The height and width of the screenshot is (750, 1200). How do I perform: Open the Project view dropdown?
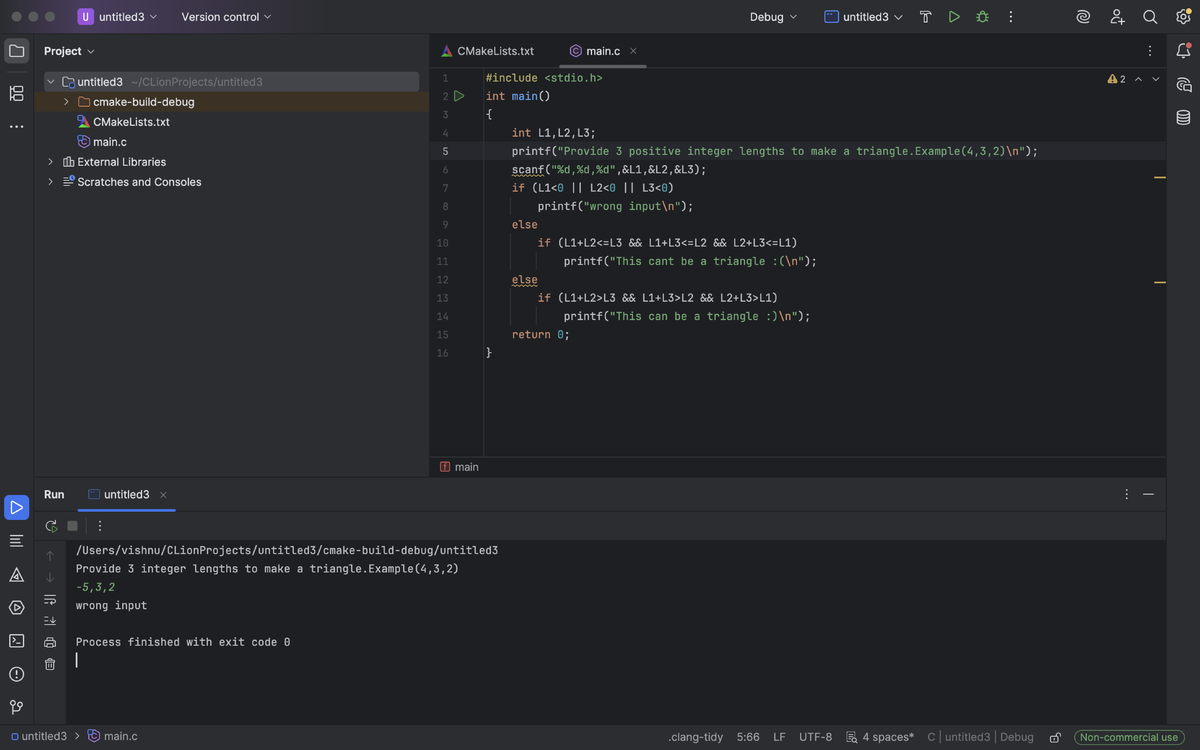(x=69, y=51)
